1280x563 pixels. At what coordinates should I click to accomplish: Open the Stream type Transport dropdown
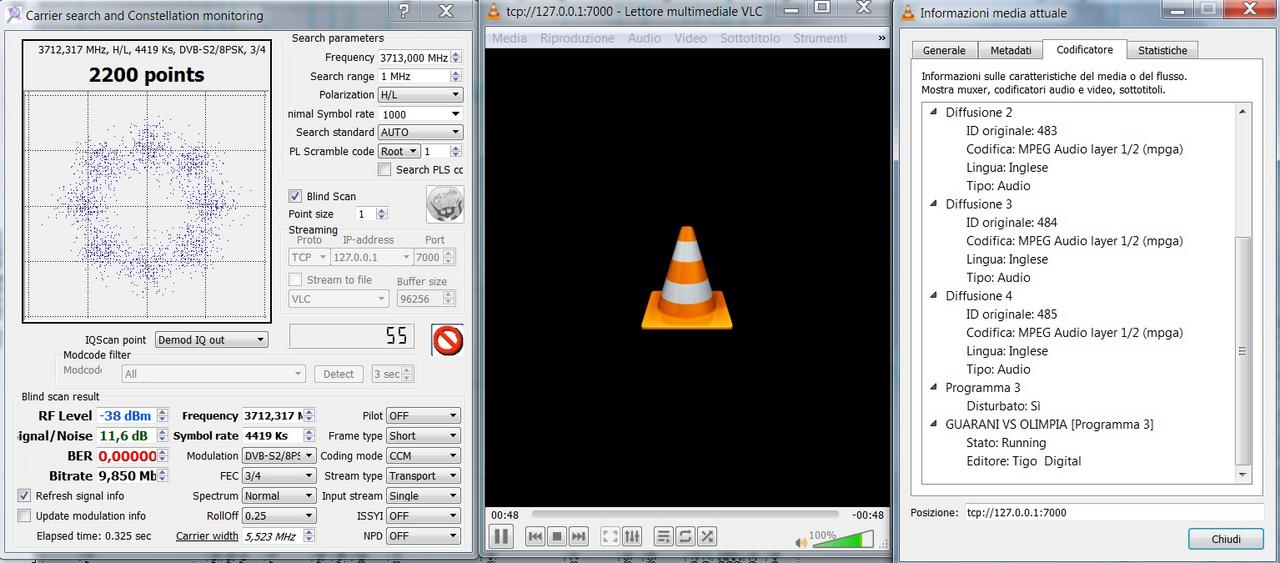[423, 476]
